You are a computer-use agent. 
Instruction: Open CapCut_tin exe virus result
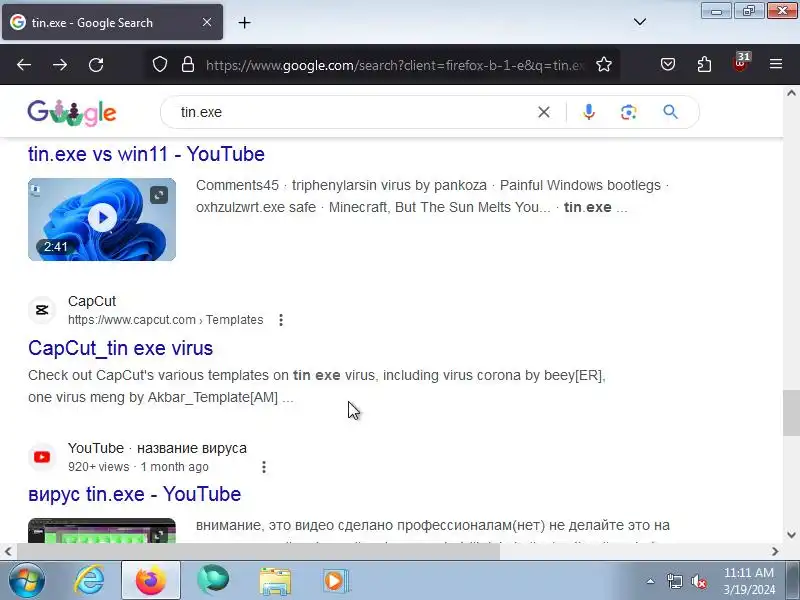pyautogui.click(x=120, y=348)
